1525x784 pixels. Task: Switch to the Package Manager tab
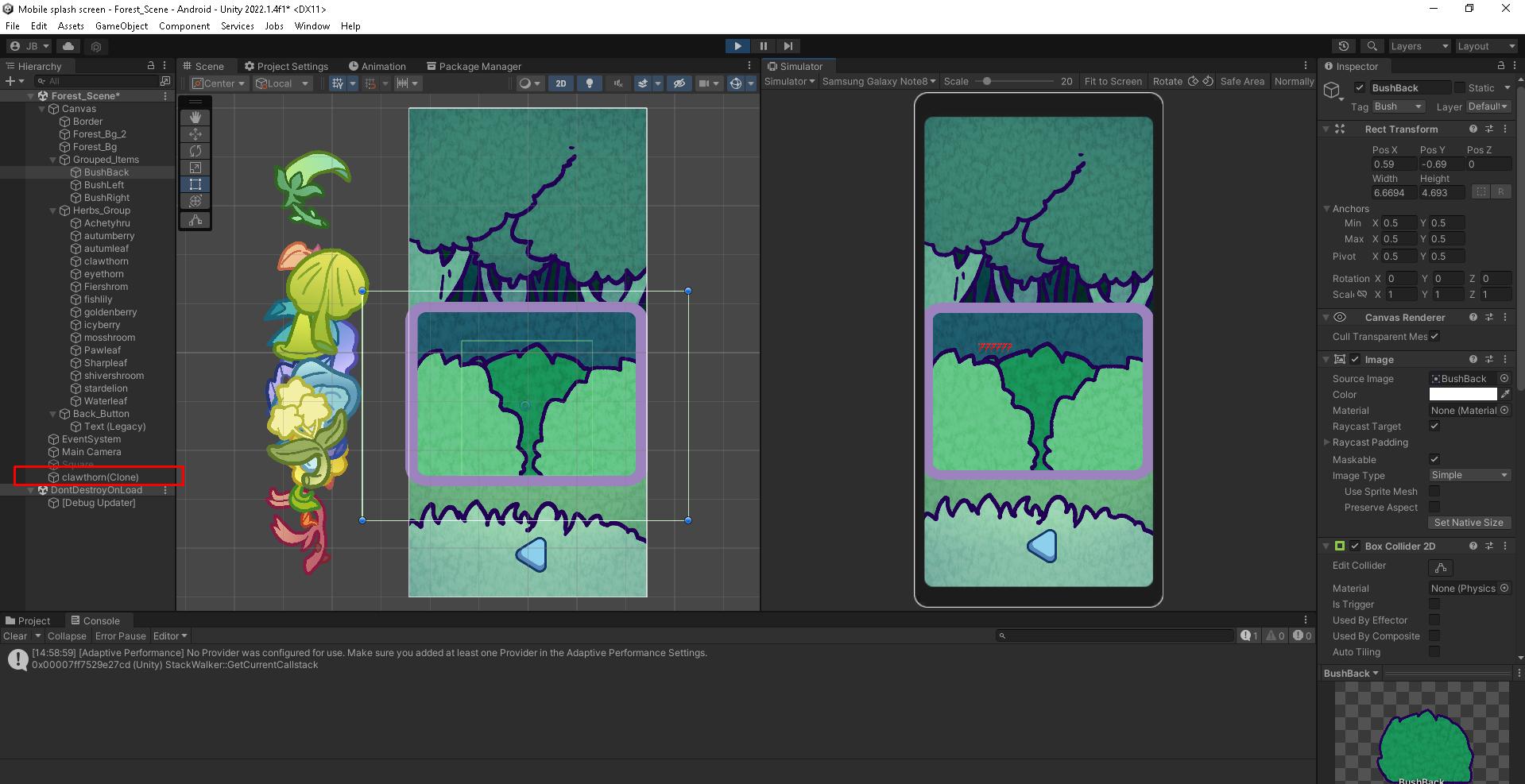[474, 66]
